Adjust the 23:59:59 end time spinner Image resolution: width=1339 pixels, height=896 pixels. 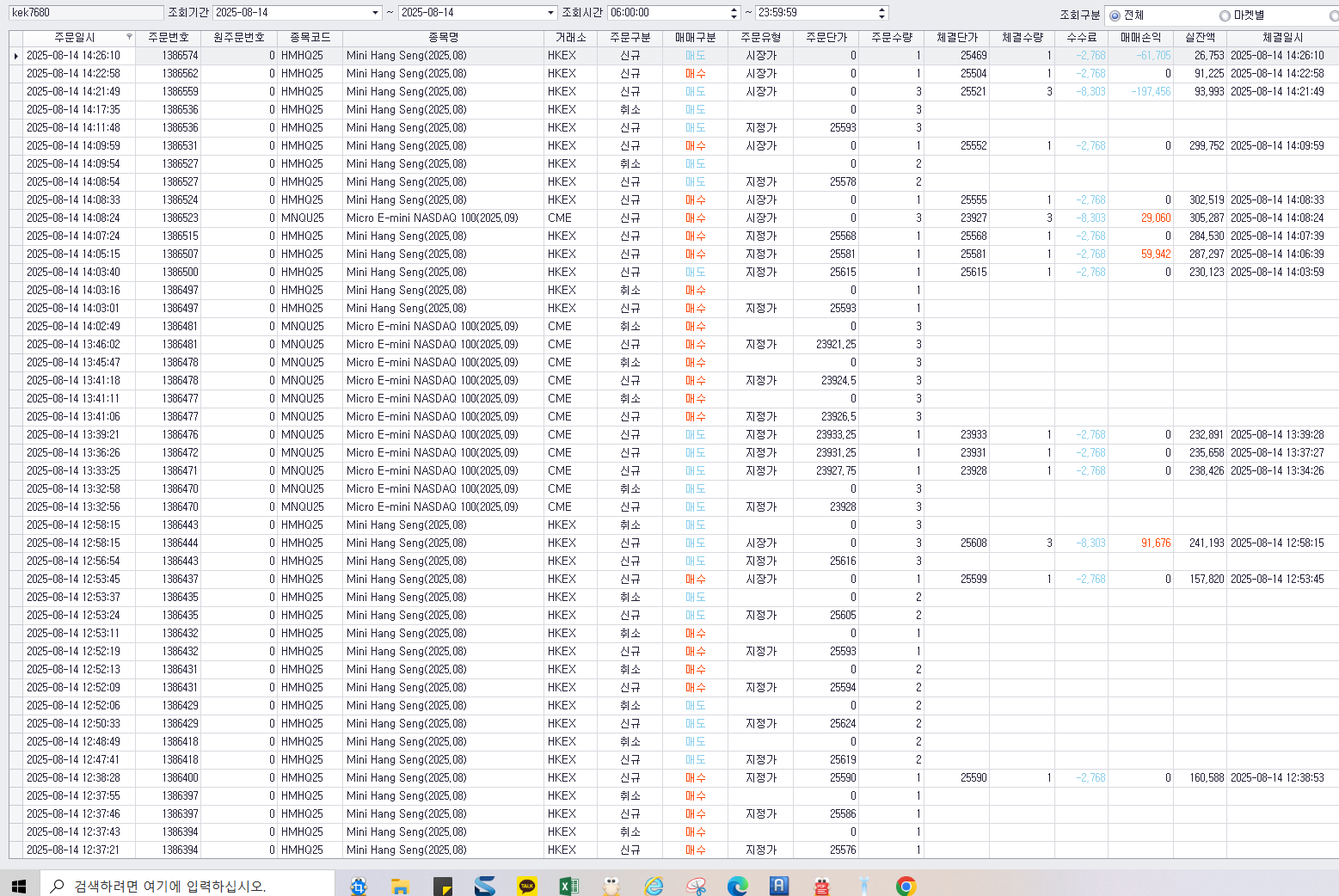pyautogui.click(x=881, y=13)
